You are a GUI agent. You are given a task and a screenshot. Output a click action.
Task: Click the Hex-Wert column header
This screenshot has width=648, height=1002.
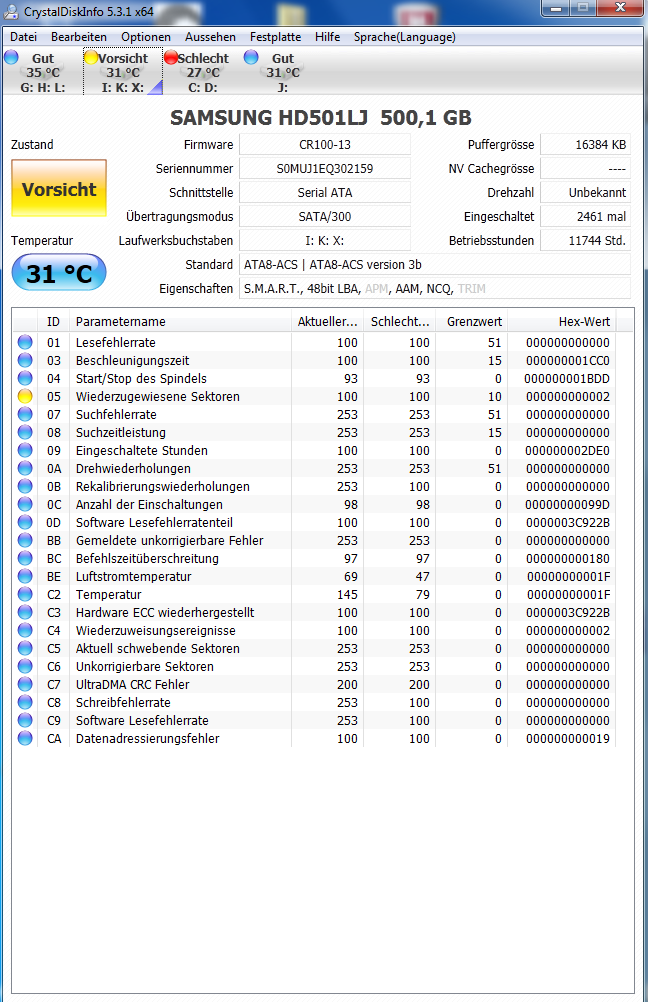click(561, 321)
